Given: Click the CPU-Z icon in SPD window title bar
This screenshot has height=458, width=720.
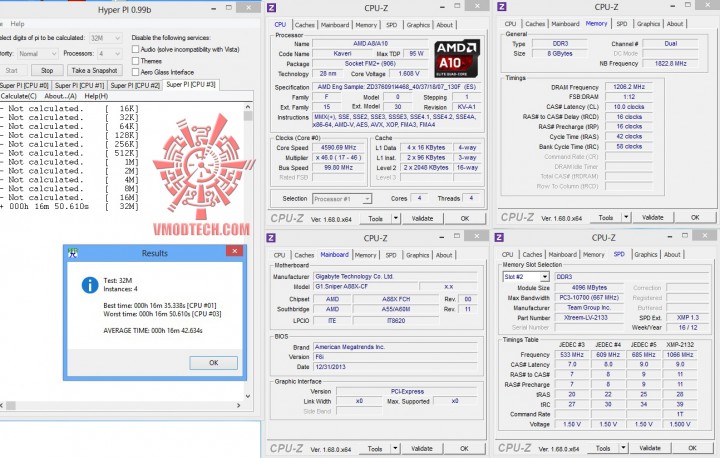Looking at the screenshot, I should 499,237.
